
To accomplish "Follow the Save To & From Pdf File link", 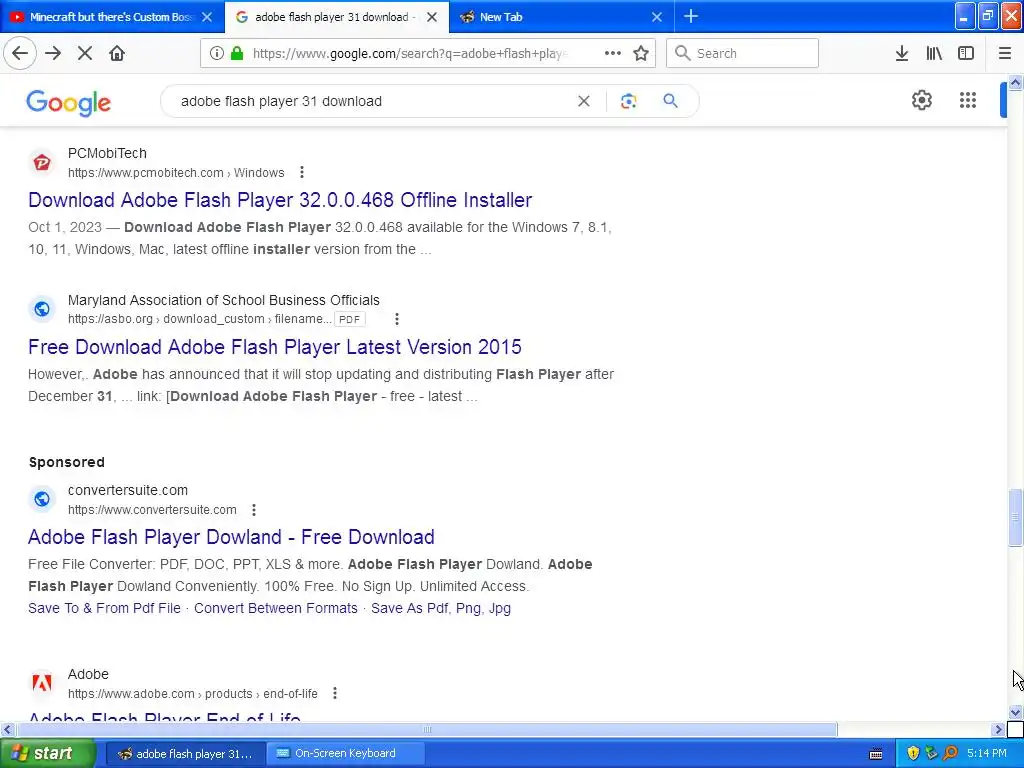I will click(104, 608).
